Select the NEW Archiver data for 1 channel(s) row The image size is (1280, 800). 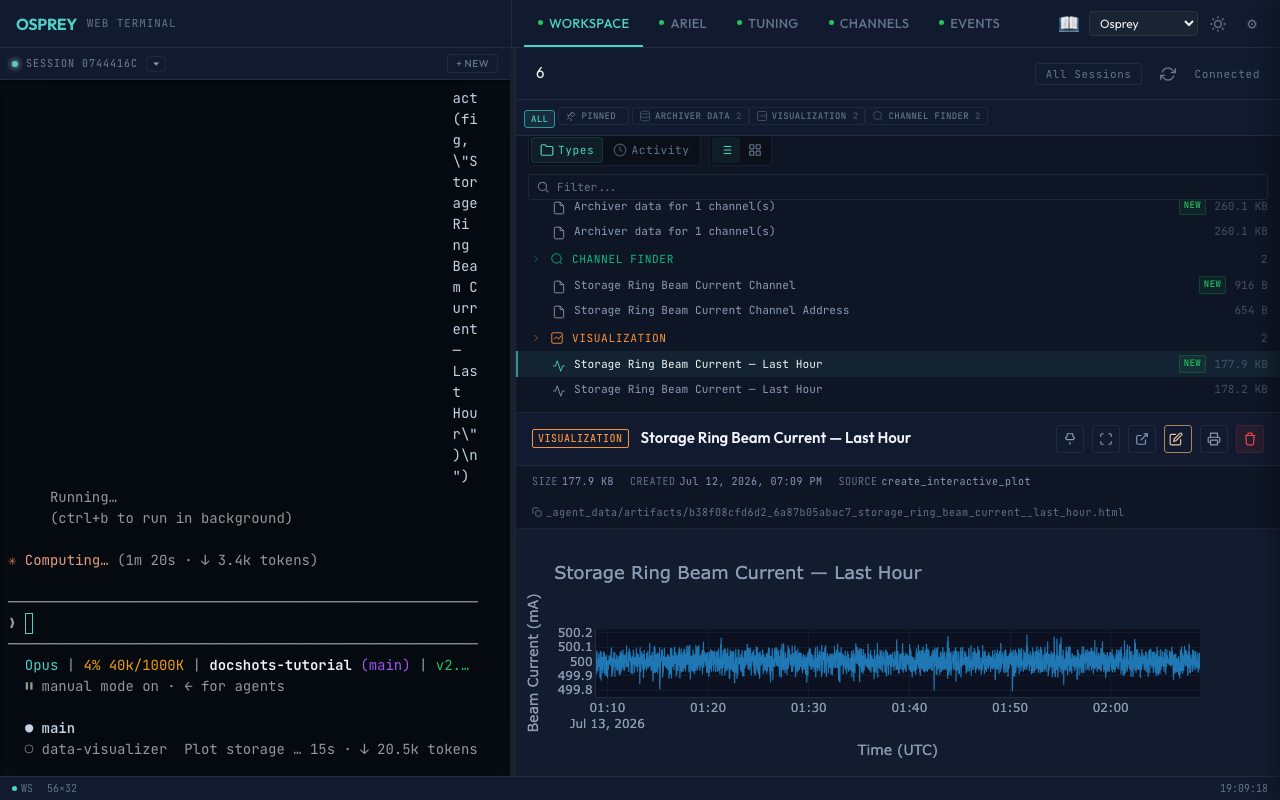pyautogui.click(x=896, y=206)
